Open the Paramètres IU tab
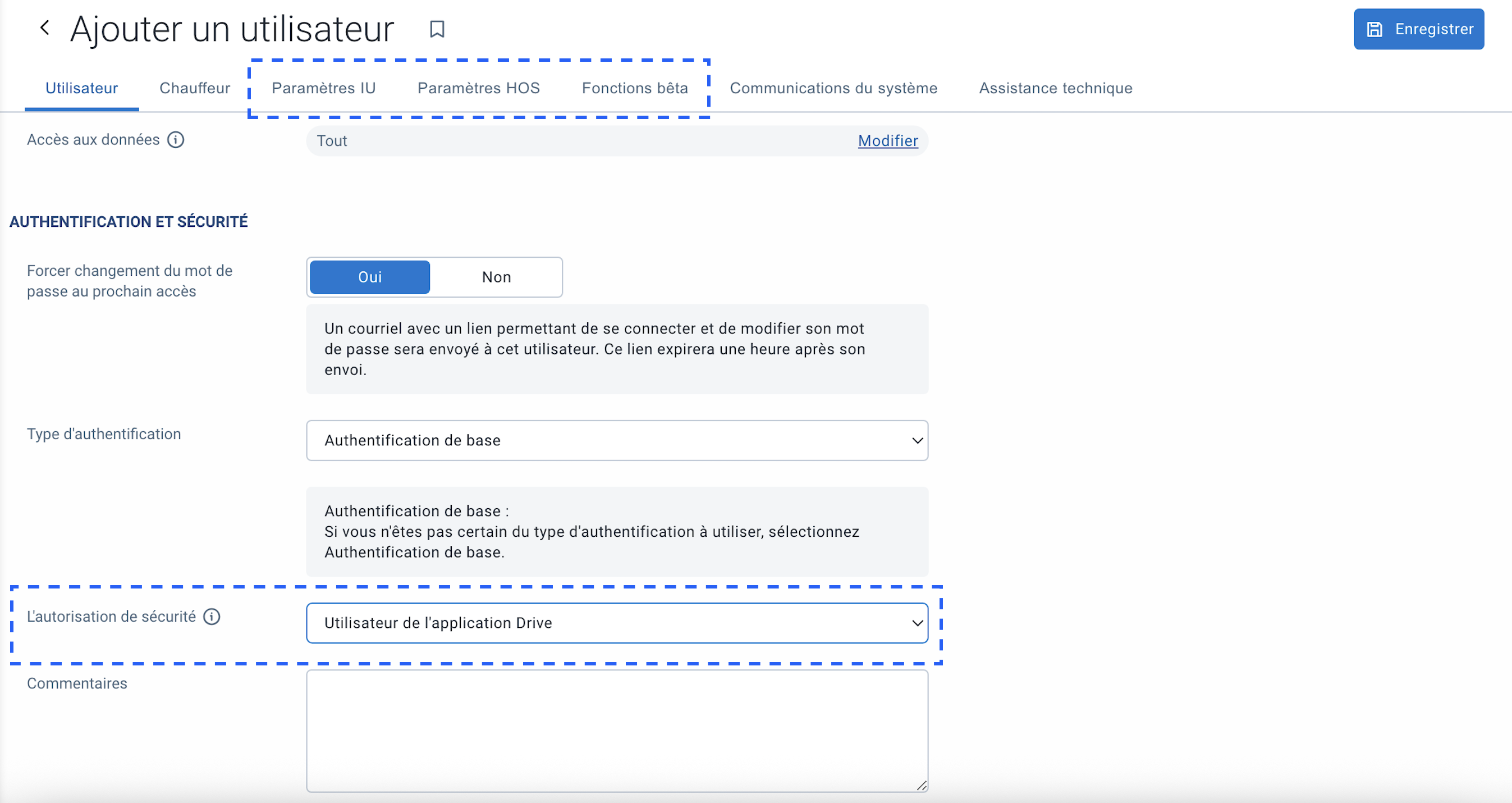 [x=323, y=88]
